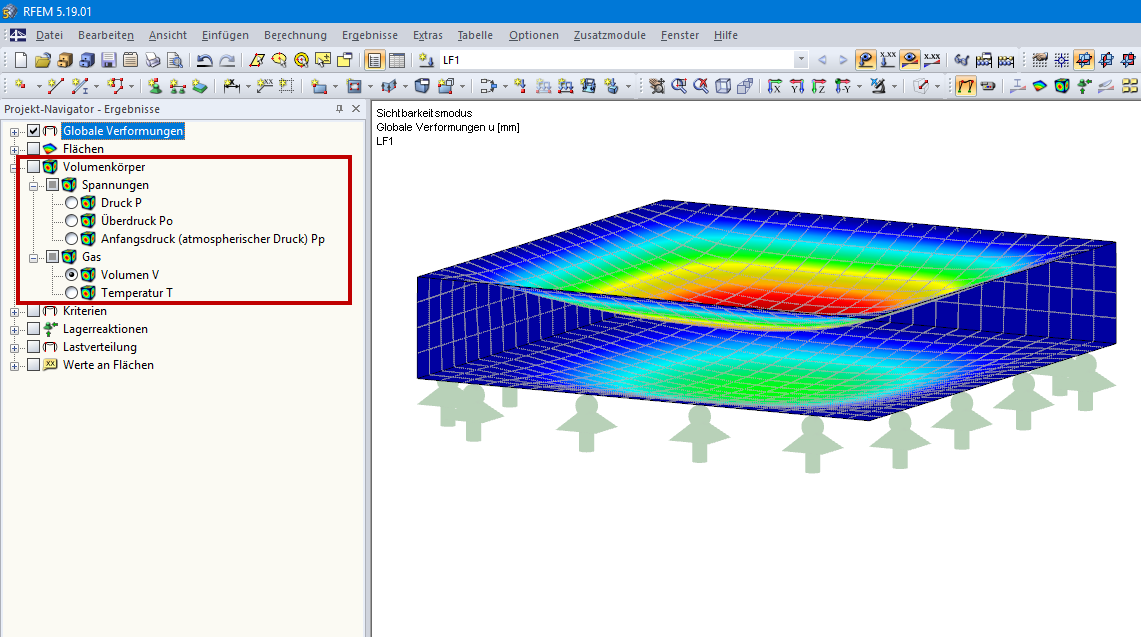Click the Next load case arrow
Screen dimensions: 1141x637
pos(843,60)
